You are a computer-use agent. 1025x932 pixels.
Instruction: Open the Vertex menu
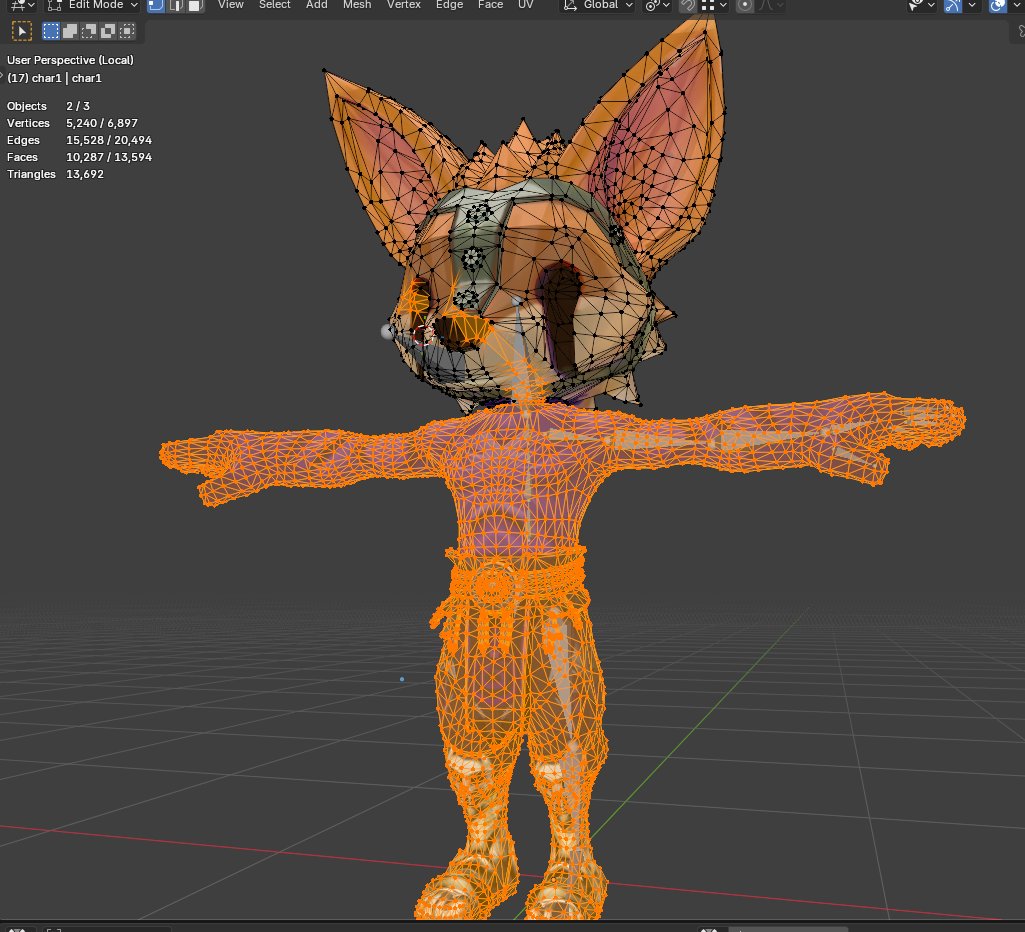[403, 5]
